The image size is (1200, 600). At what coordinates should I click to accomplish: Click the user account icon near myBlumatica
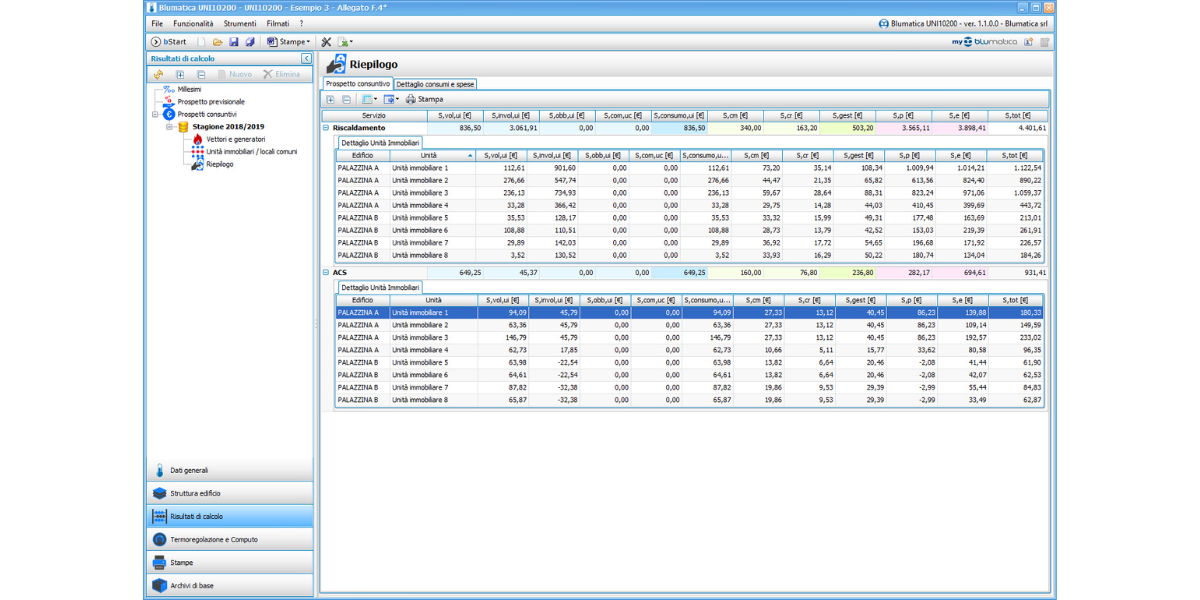tap(1029, 42)
